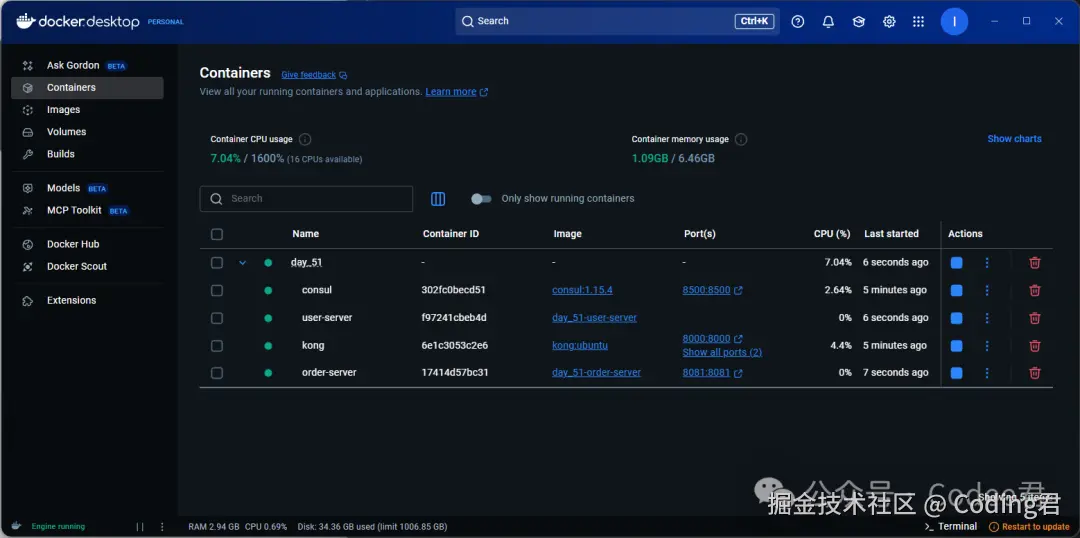Click the help question mark icon
This screenshot has width=1080, height=538.
pos(798,21)
